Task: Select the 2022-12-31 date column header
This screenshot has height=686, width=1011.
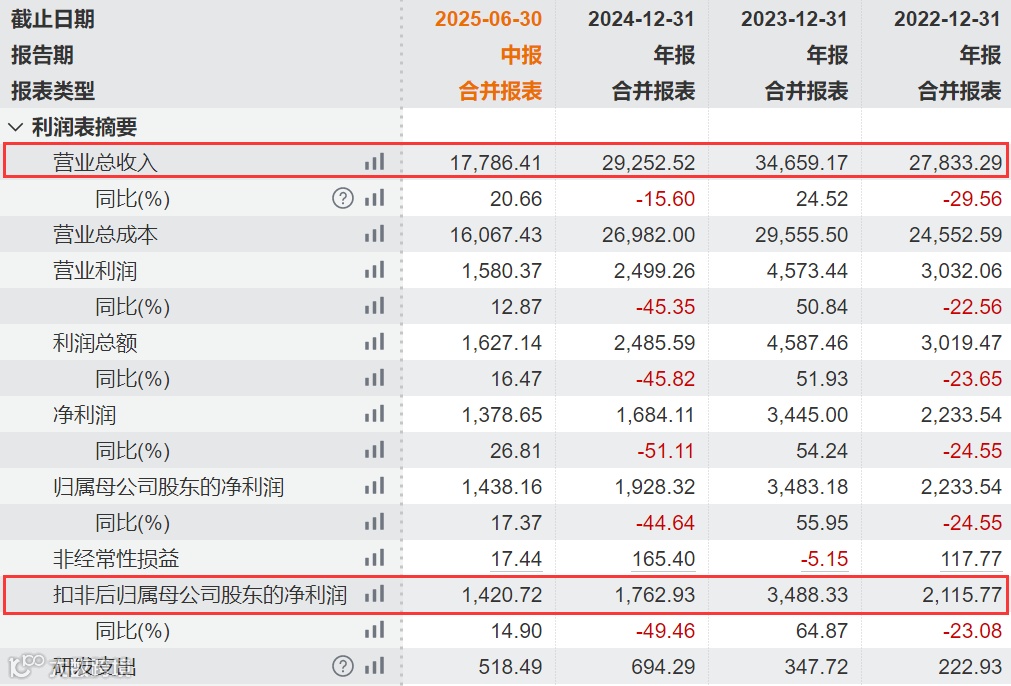Action: coord(947,19)
